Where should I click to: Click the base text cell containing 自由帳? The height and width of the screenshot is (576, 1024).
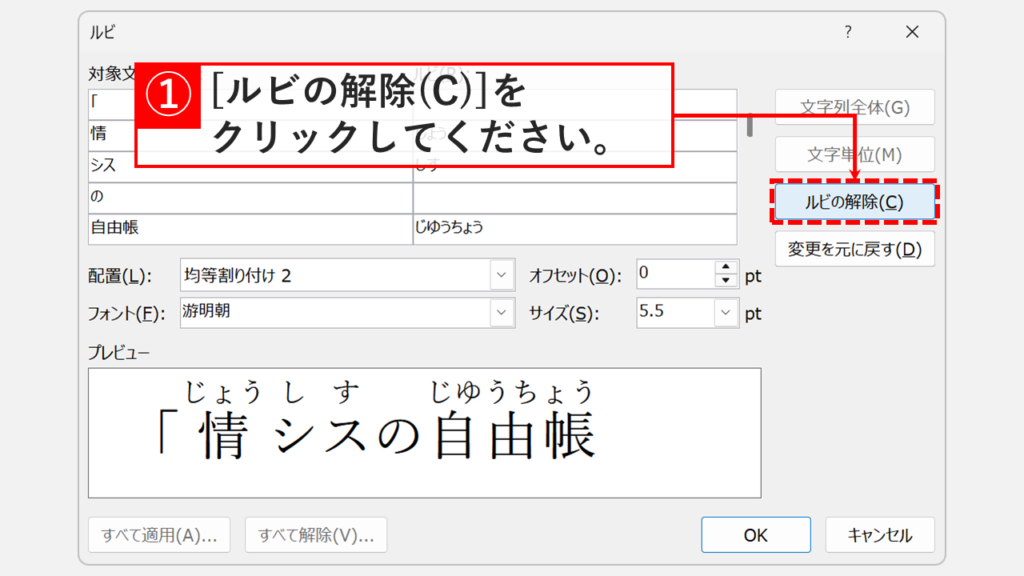[x=250, y=227]
